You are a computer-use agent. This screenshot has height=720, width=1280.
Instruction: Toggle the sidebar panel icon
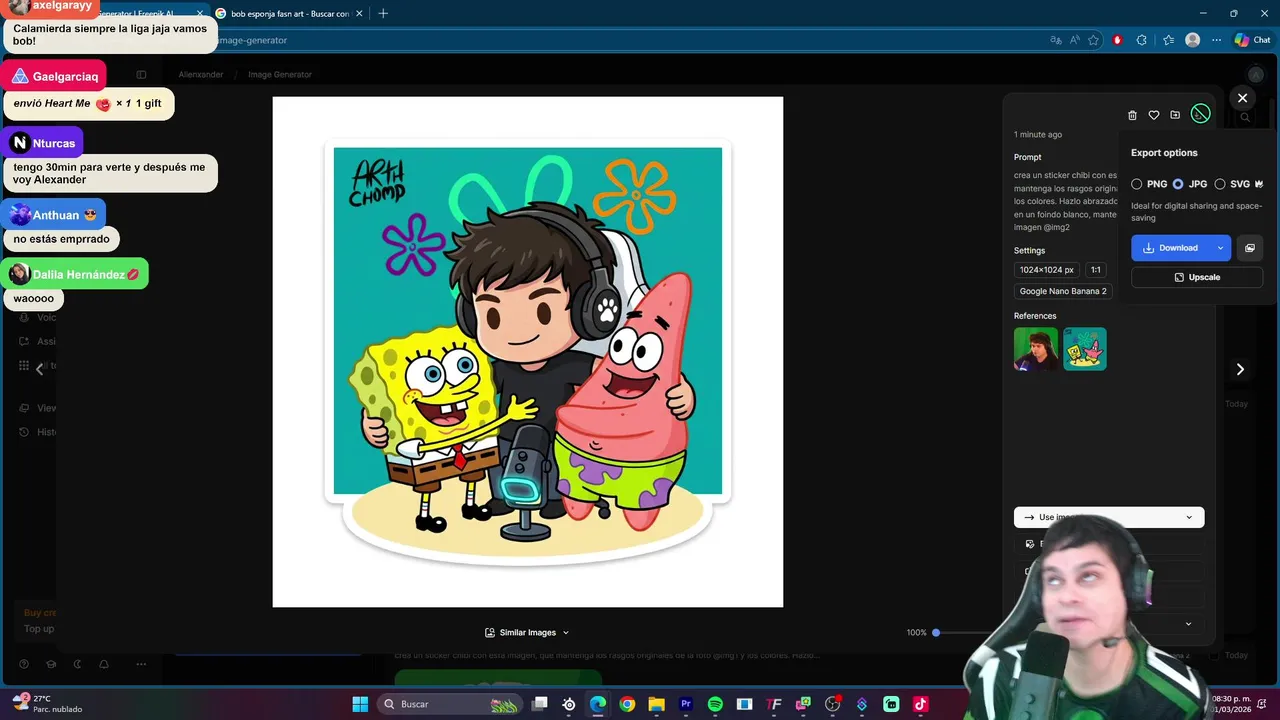point(141,74)
